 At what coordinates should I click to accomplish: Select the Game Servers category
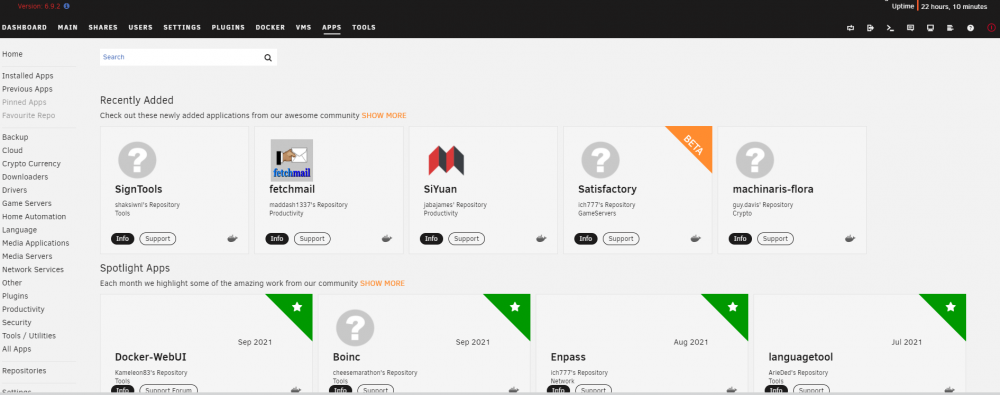[27, 204]
